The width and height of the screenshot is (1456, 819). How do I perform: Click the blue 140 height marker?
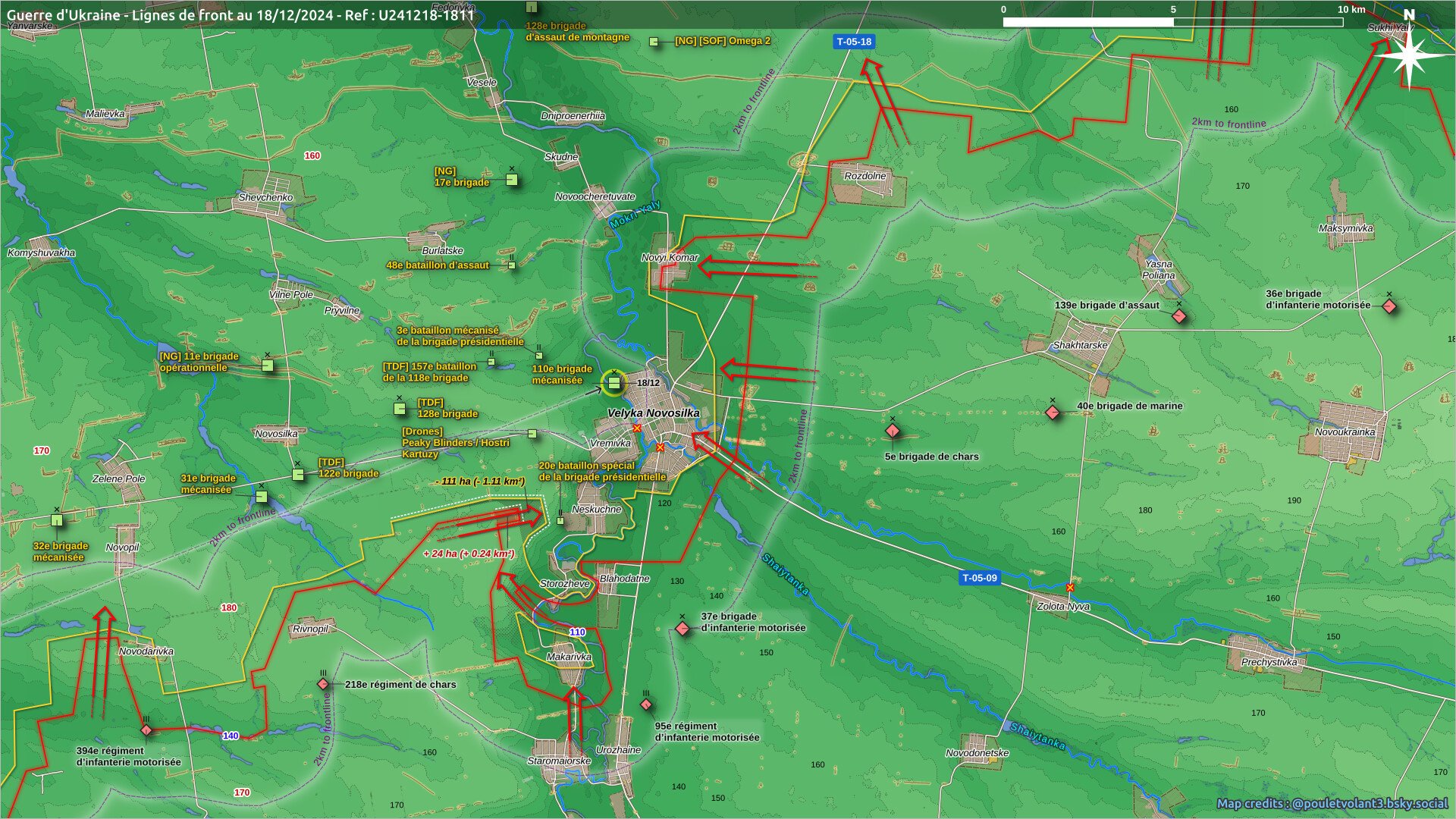coord(231,736)
